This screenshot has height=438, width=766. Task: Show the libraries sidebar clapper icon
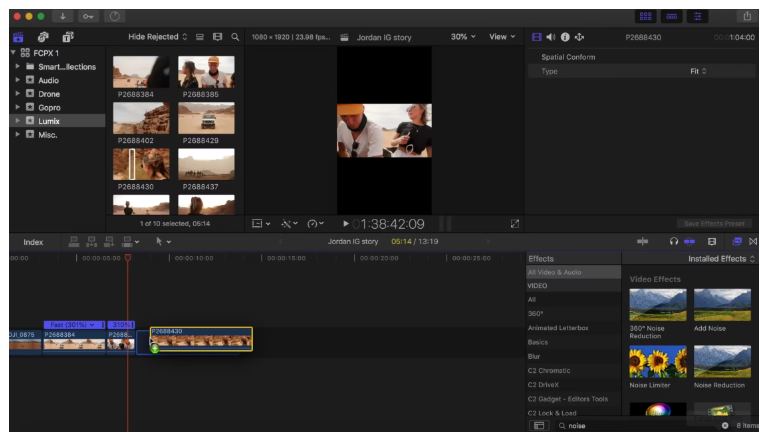pos(18,37)
